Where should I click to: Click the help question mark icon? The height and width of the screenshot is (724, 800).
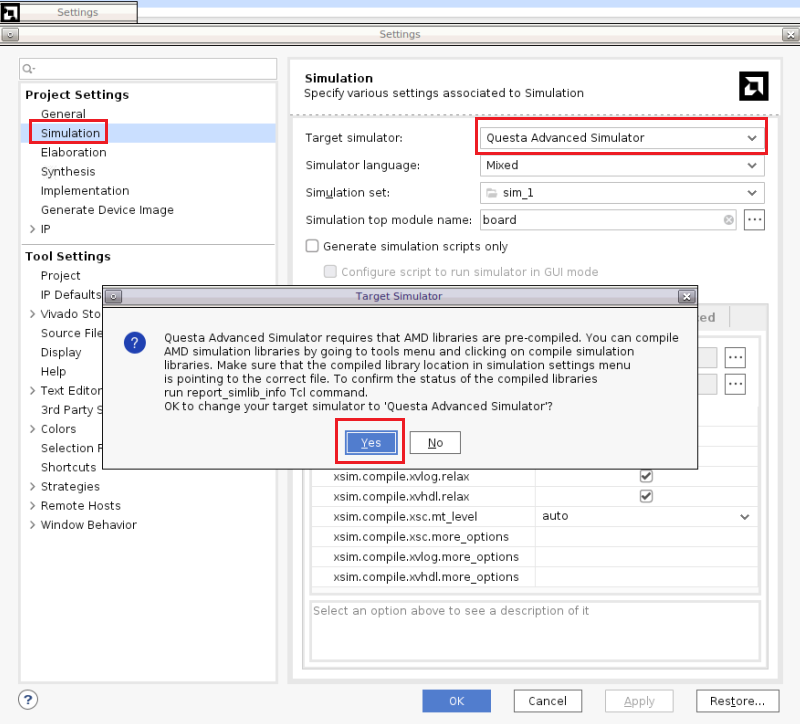[x=27, y=700]
